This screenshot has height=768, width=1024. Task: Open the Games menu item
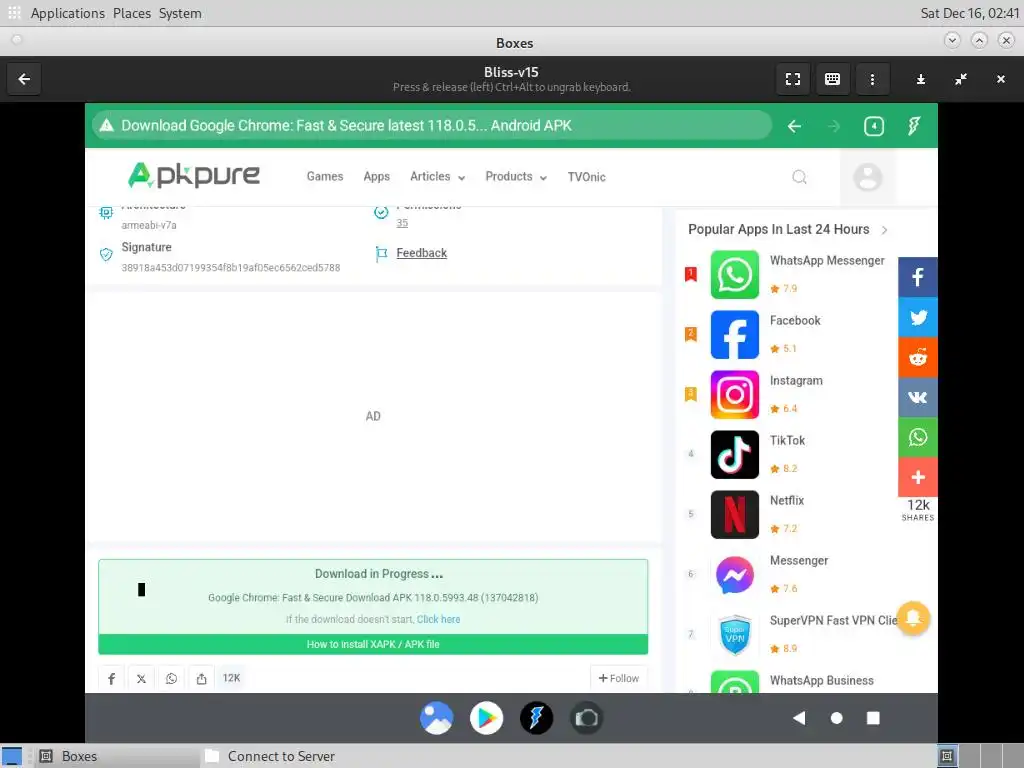pyautogui.click(x=325, y=176)
